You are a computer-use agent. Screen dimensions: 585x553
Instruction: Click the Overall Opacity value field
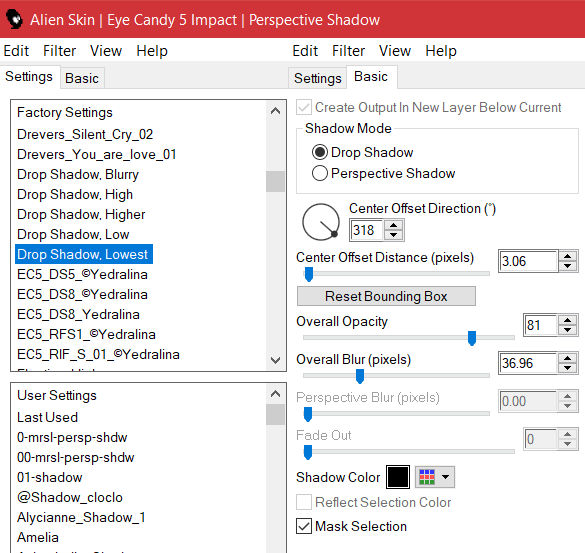[540, 325]
